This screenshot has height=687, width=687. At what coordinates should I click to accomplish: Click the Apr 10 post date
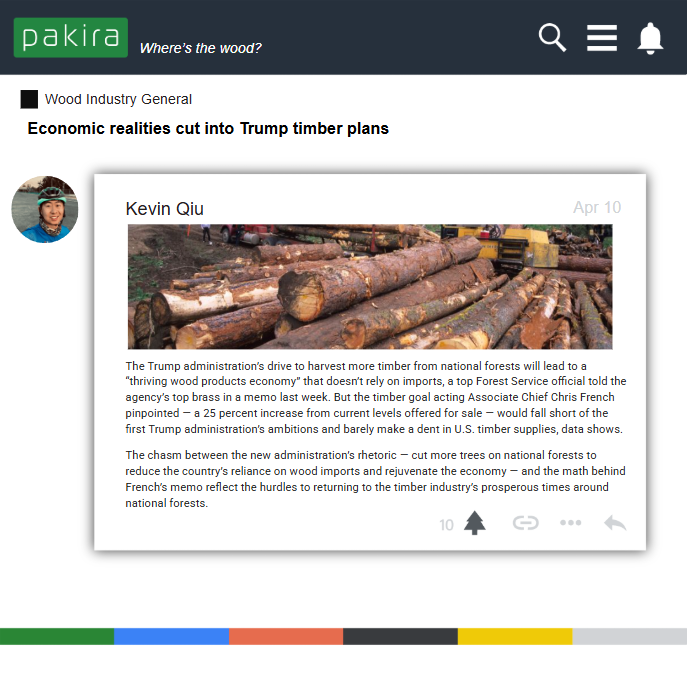(597, 207)
